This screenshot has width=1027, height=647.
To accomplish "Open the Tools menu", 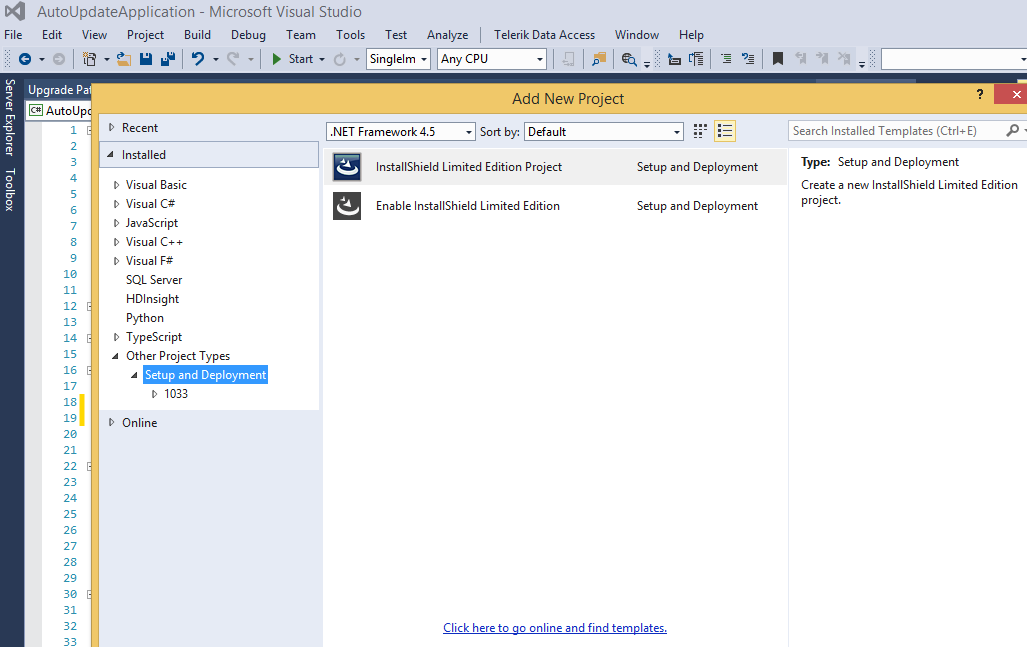I will click(350, 35).
